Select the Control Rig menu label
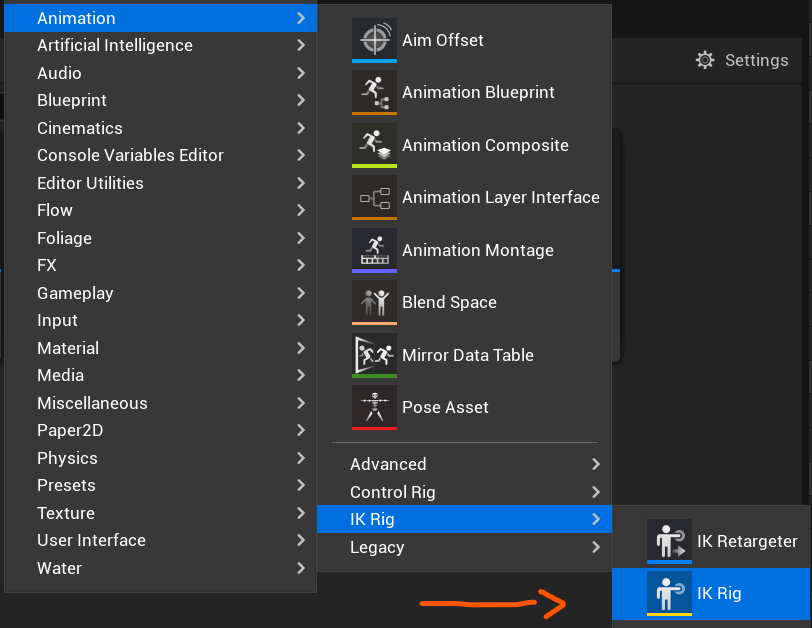 pyautogui.click(x=393, y=492)
